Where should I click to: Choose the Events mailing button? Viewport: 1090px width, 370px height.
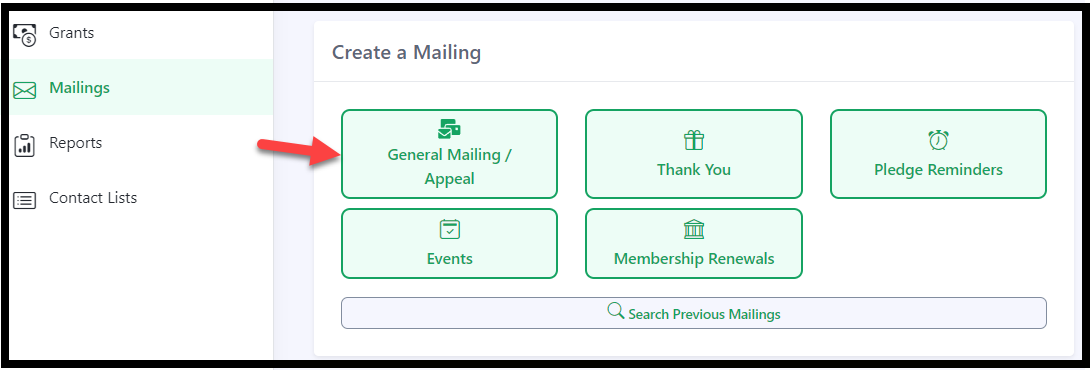tap(449, 243)
